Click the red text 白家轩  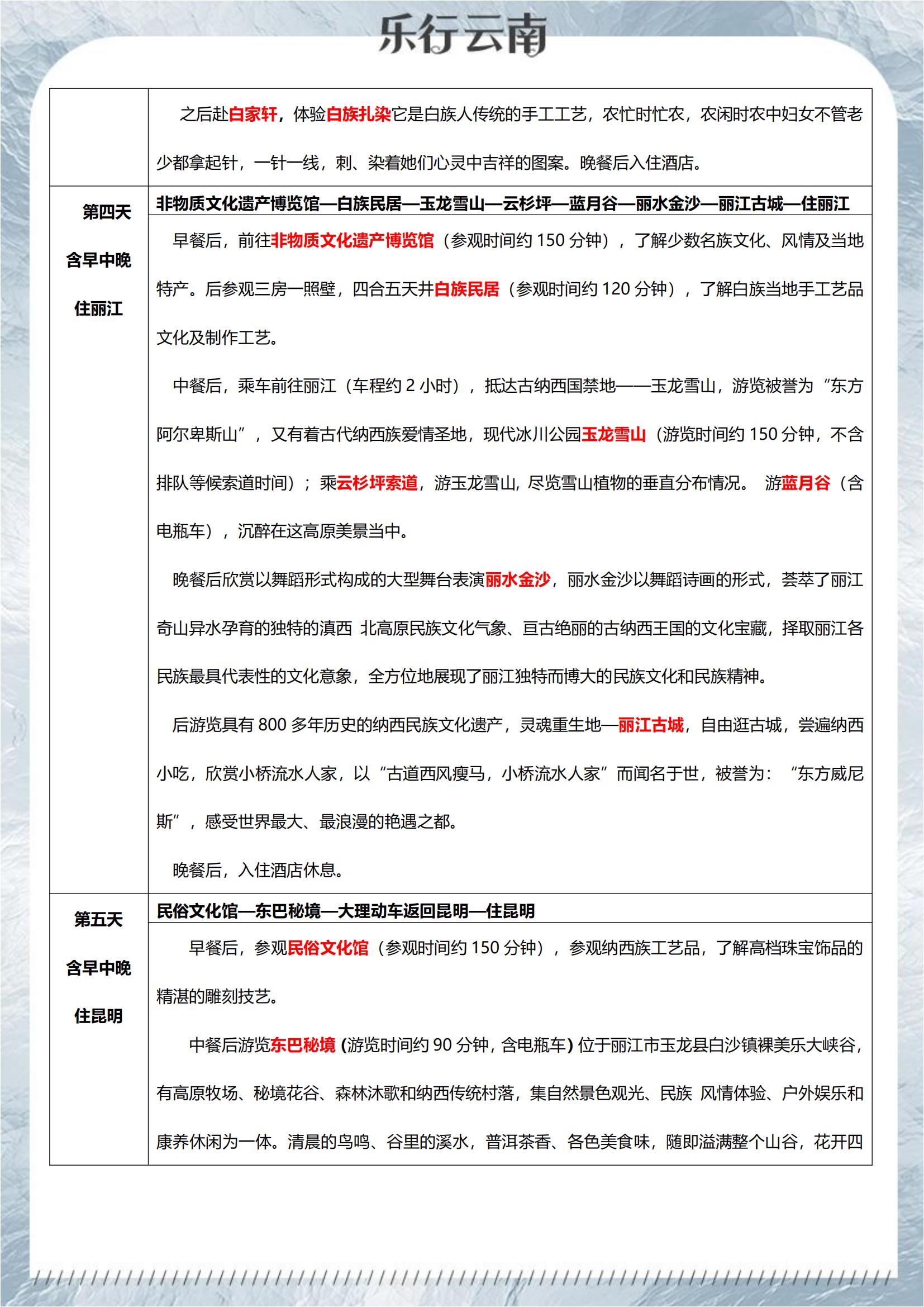(253, 115)
